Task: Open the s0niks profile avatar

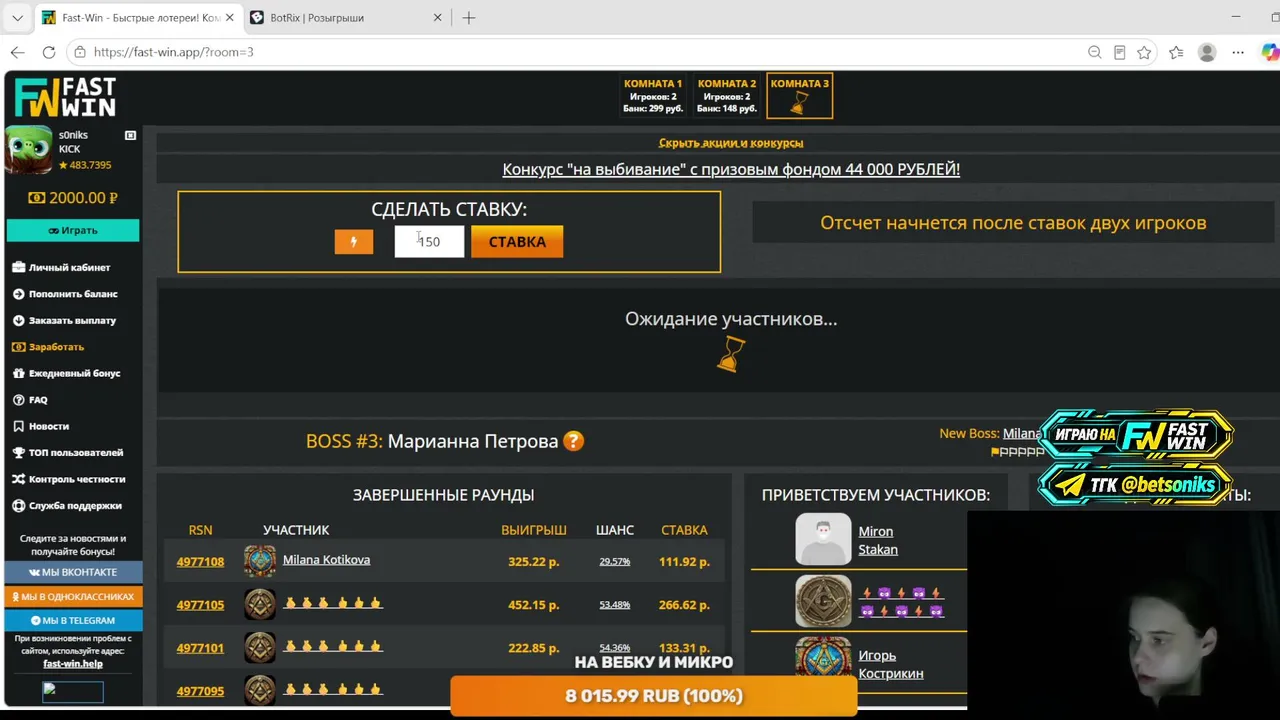Action: [29, 150]
